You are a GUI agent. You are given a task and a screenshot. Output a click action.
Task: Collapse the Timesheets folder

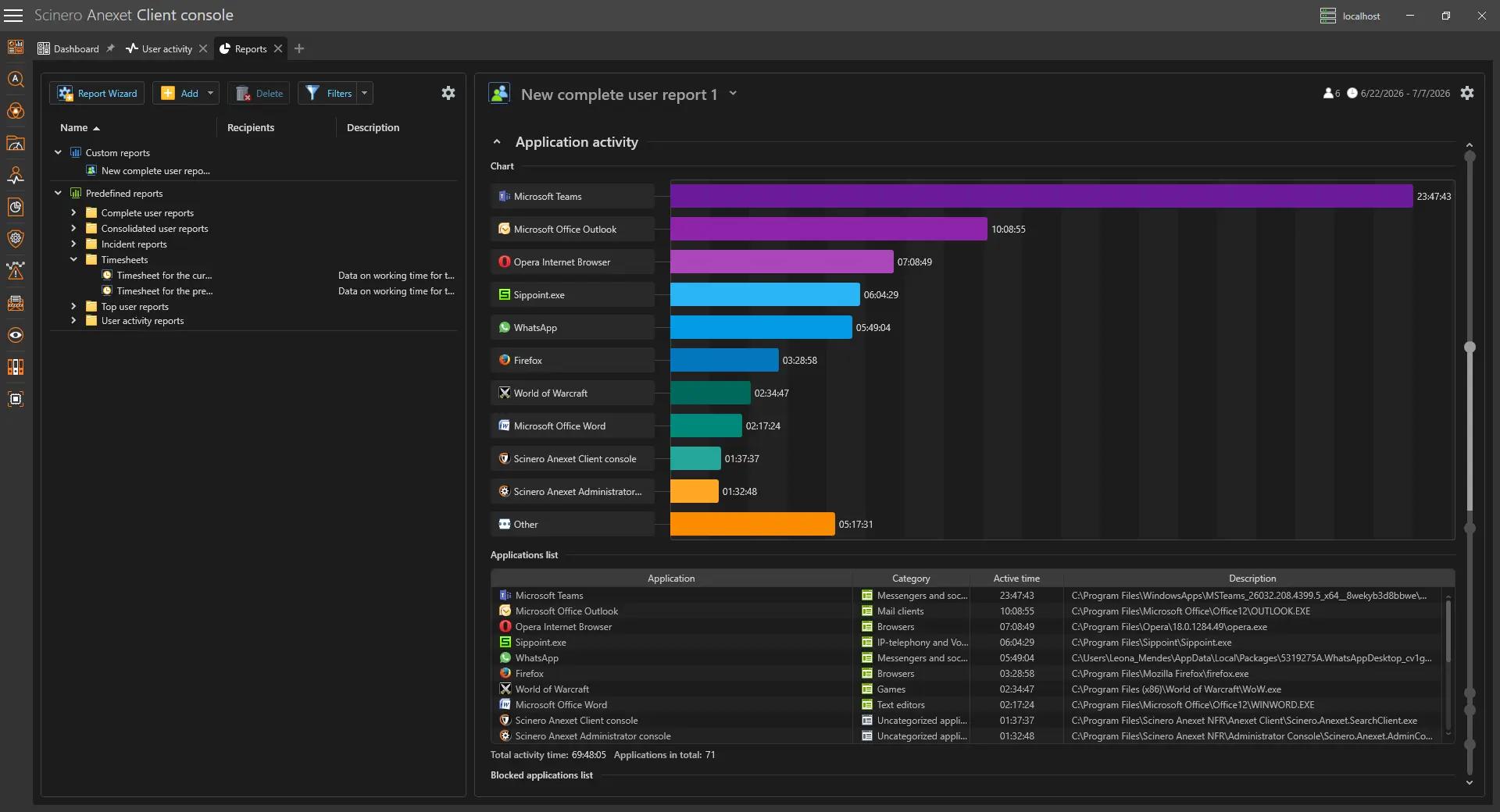click(73, 259)
